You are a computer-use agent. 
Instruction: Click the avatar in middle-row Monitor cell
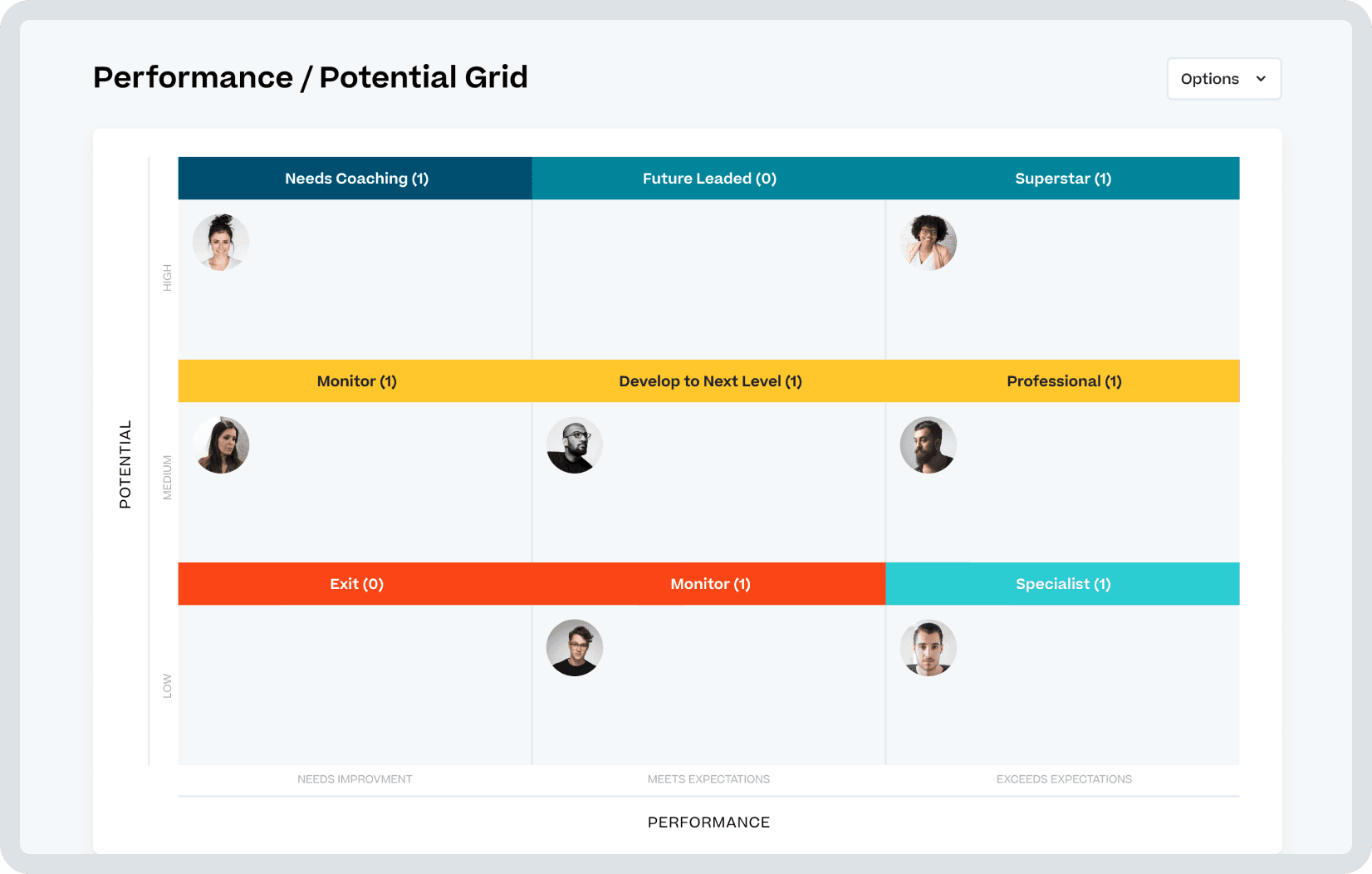point(220,444)
